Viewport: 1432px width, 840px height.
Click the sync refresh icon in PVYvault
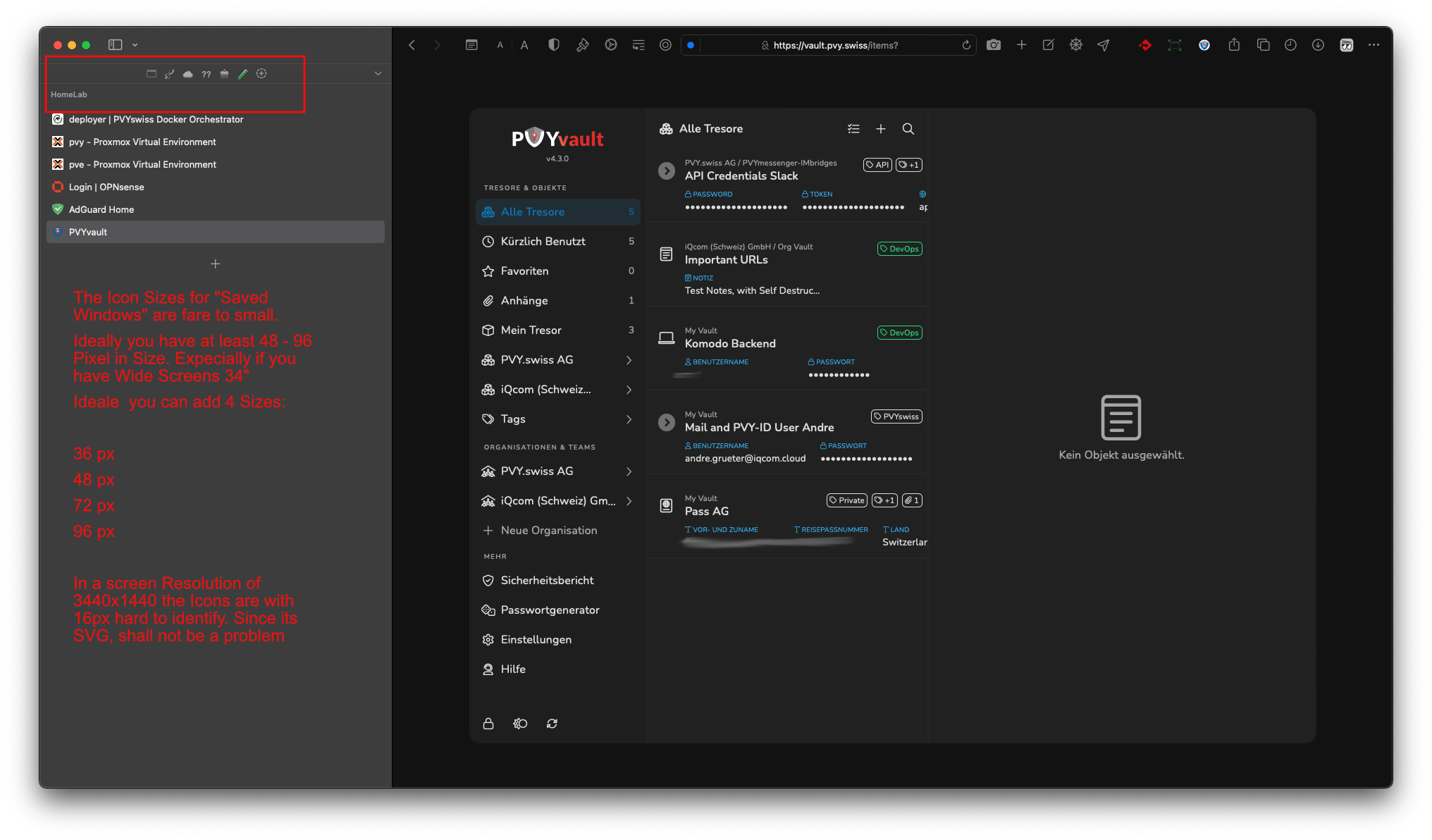point(552,724)
